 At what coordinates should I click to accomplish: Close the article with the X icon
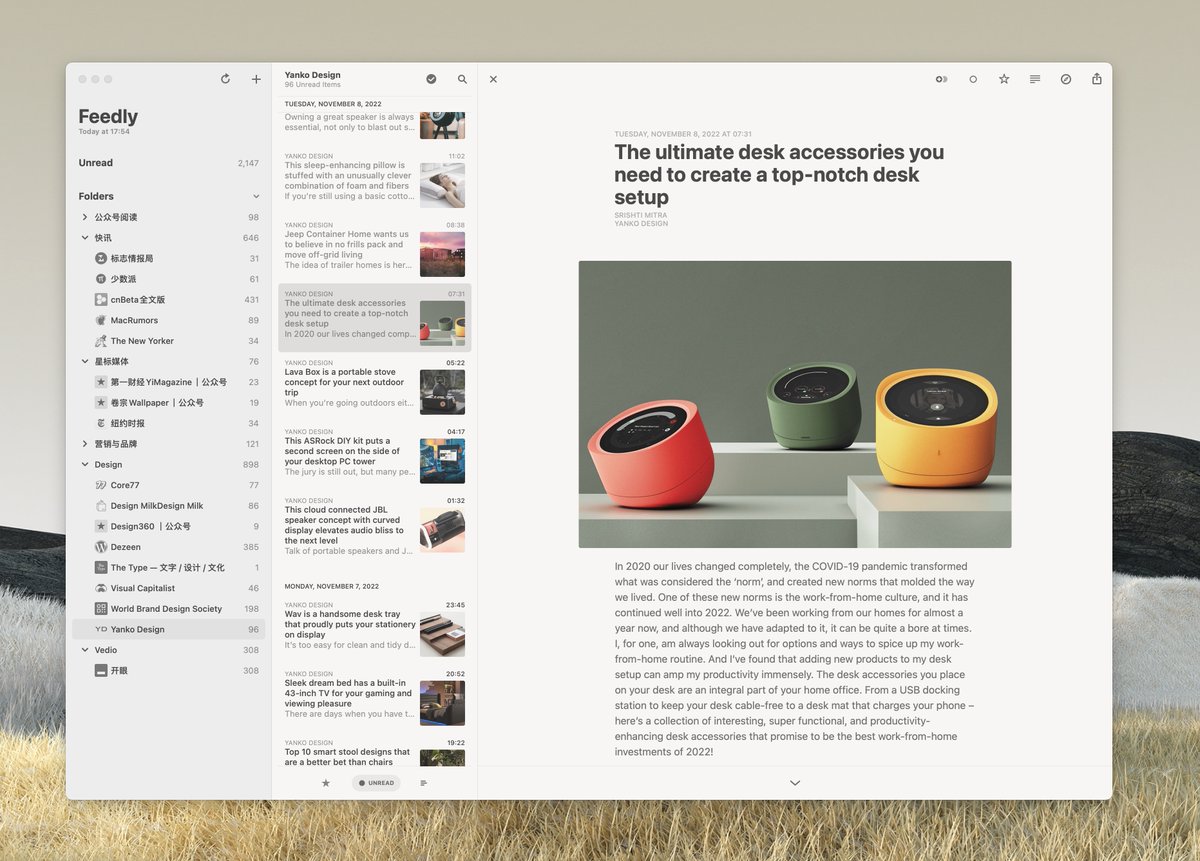[493, 79]
